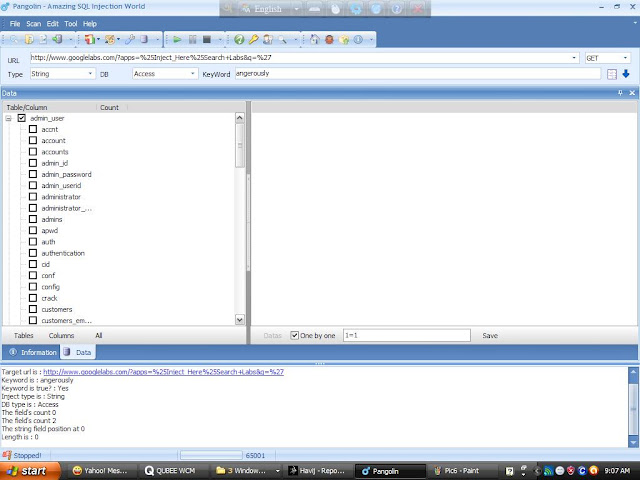This screenshot has width=640, height=480.
Task: Check the account column checkbox
Action: tap(33, 140)
